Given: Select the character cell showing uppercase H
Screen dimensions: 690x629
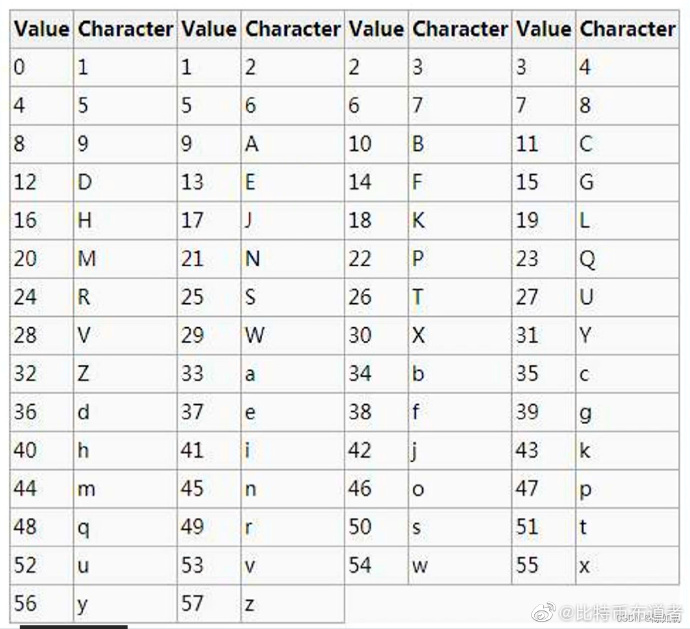Looking at the screenshot, I should point(125,221).
